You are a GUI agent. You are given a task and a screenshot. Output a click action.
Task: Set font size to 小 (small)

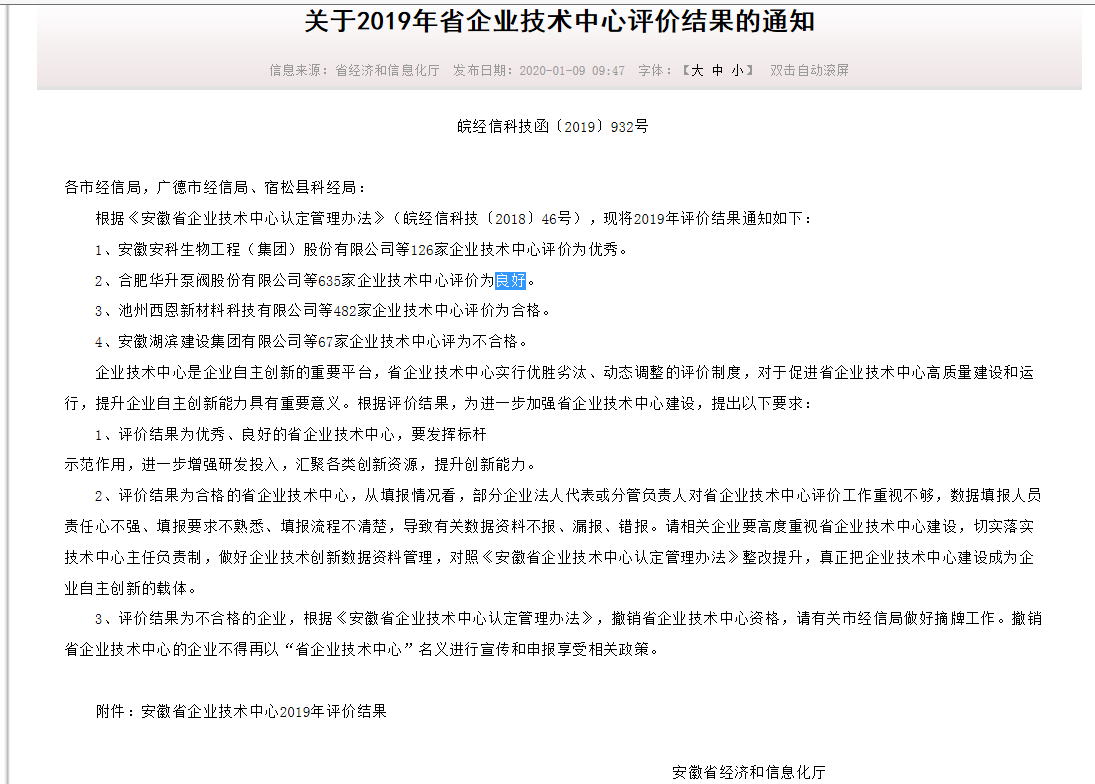[737, 71]
